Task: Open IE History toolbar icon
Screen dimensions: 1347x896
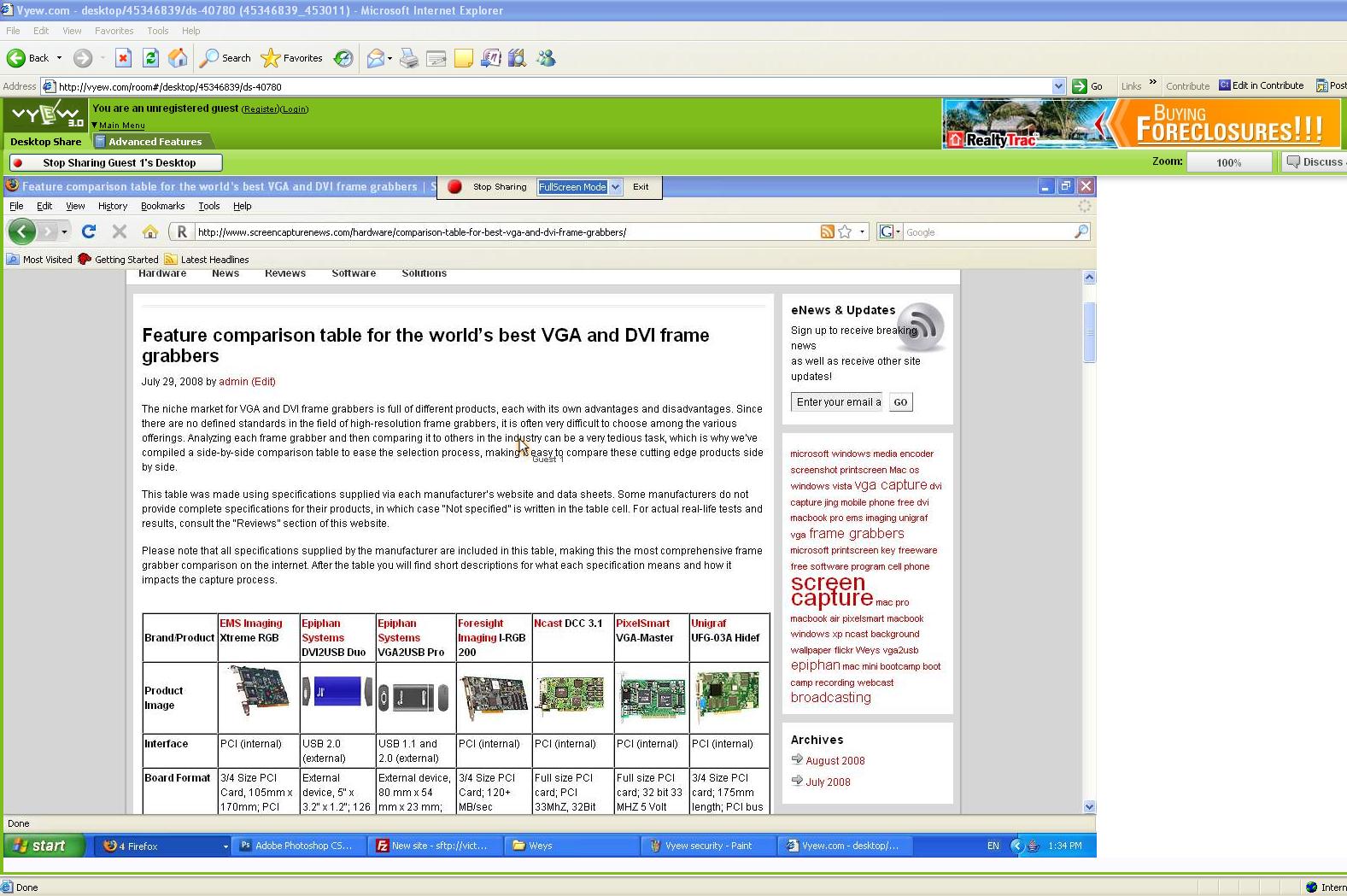Action: 343,58
